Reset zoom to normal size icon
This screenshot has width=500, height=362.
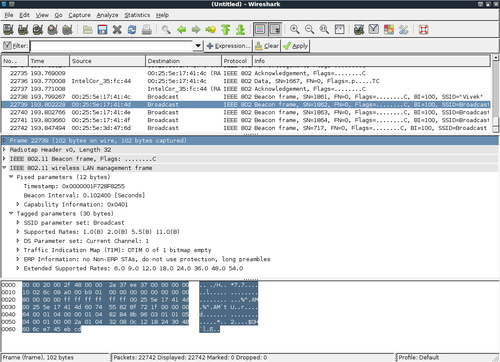coord(324,30)
